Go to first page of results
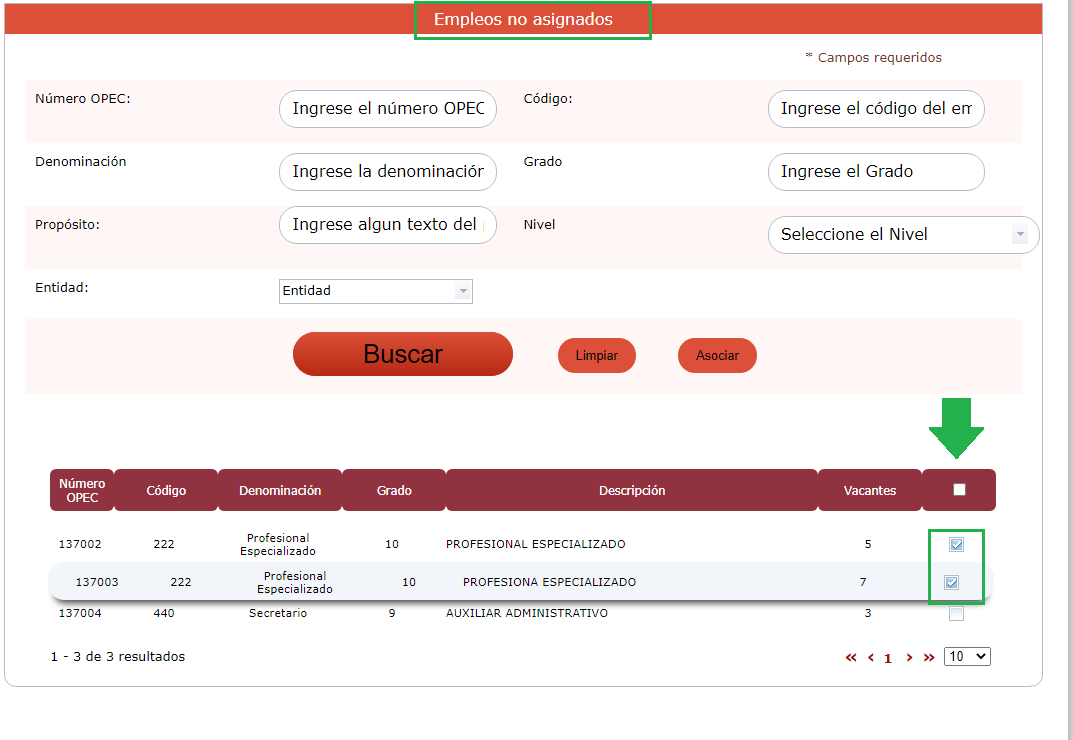 pos(851,658)
